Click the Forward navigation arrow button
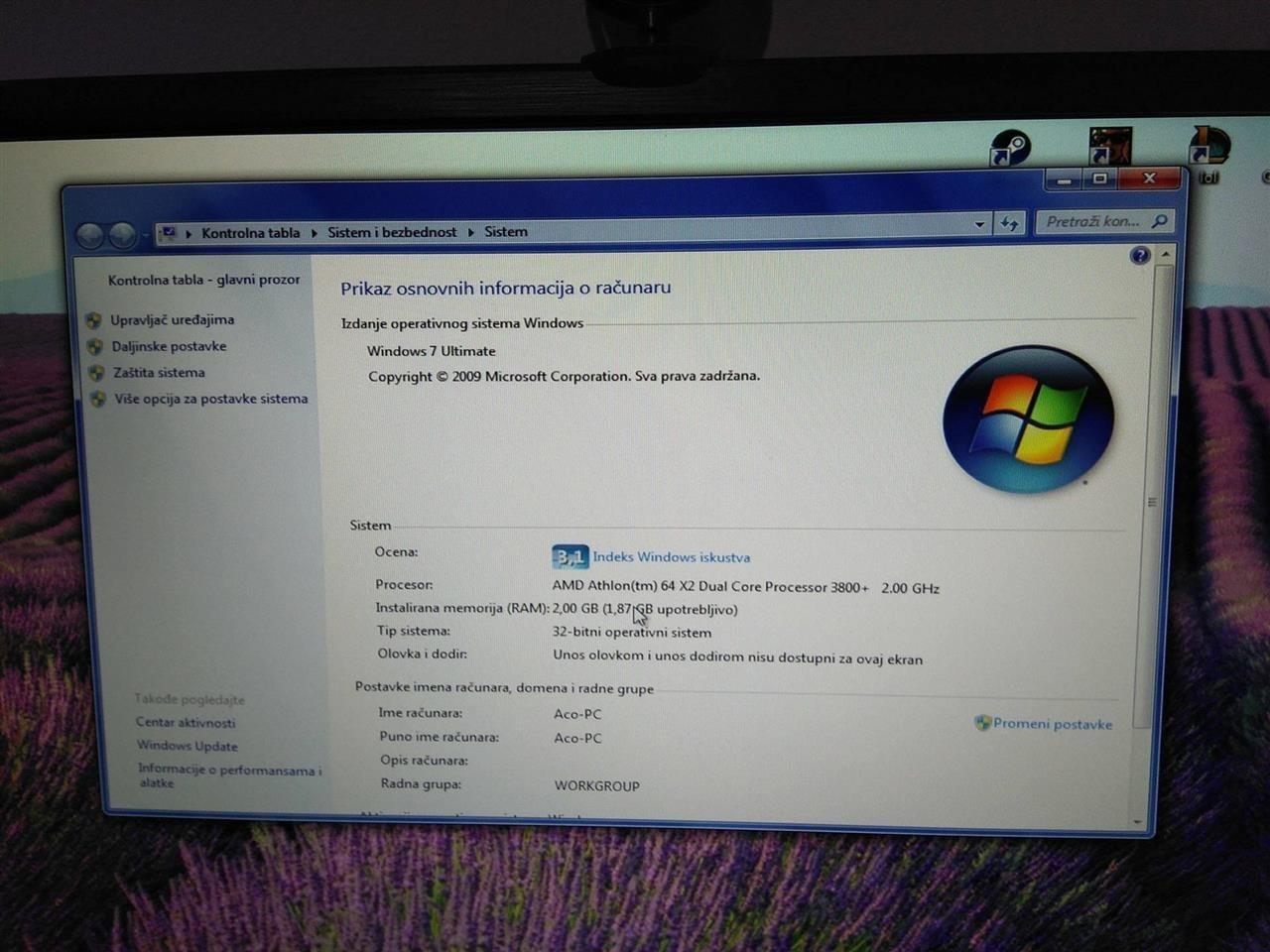 pyautogui.click(x=122, y=235)
